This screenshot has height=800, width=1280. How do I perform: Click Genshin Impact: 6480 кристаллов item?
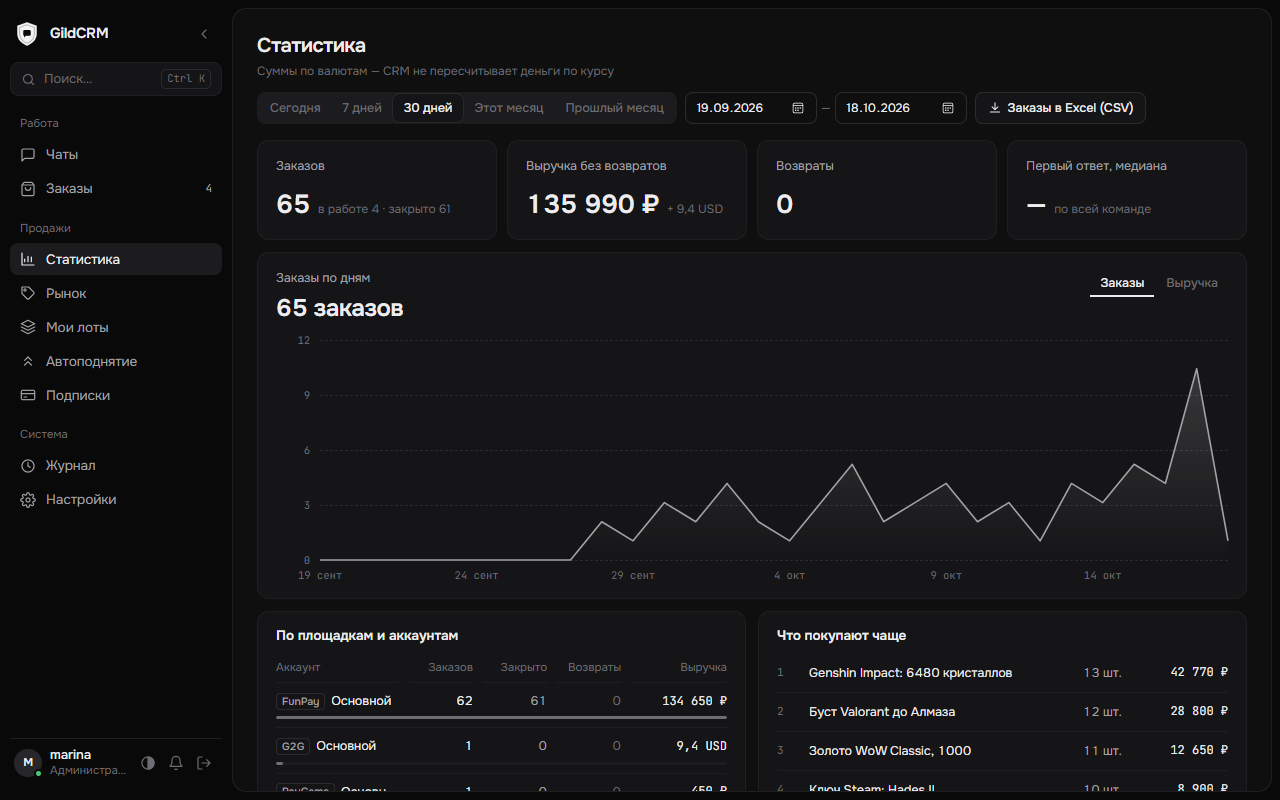click(x=1002, y=673)
